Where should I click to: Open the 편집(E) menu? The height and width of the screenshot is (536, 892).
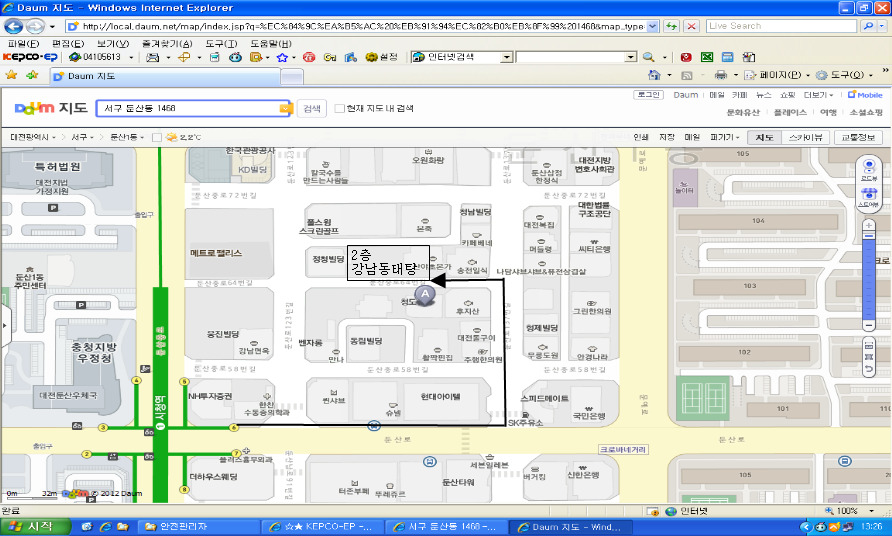click(x=68, y=43)
